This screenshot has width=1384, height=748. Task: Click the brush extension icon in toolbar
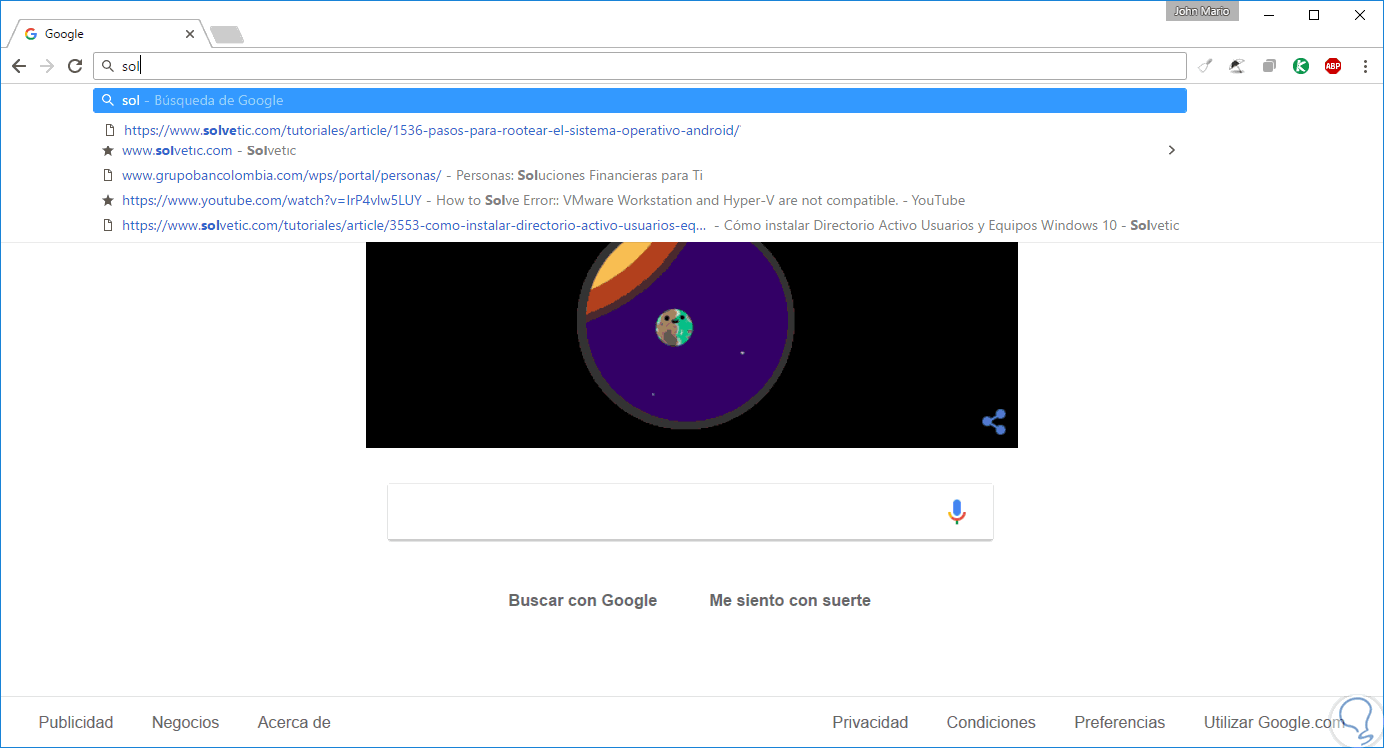[x=1206, y=66]
